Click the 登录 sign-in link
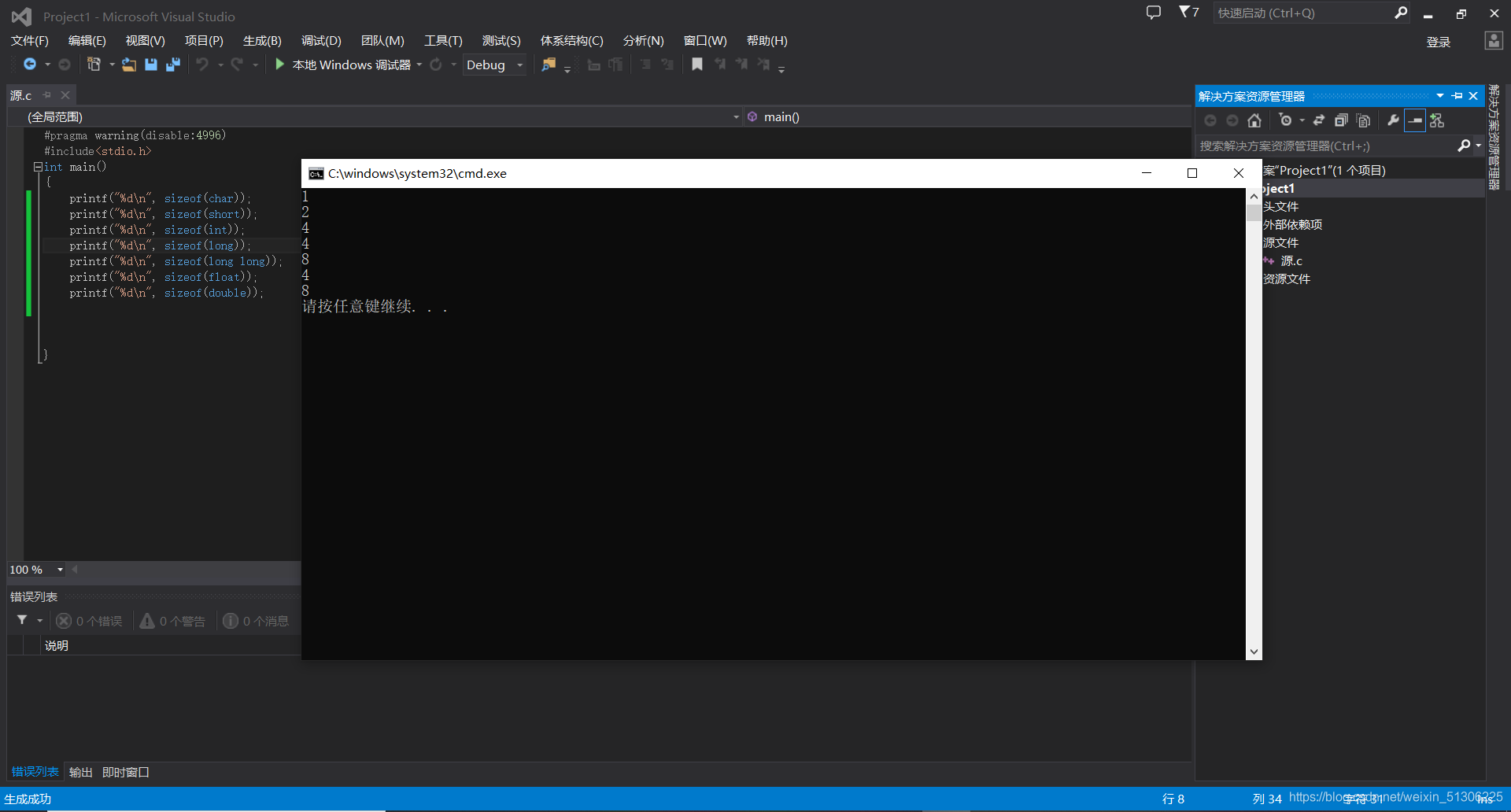 [x=1439, y=42]
